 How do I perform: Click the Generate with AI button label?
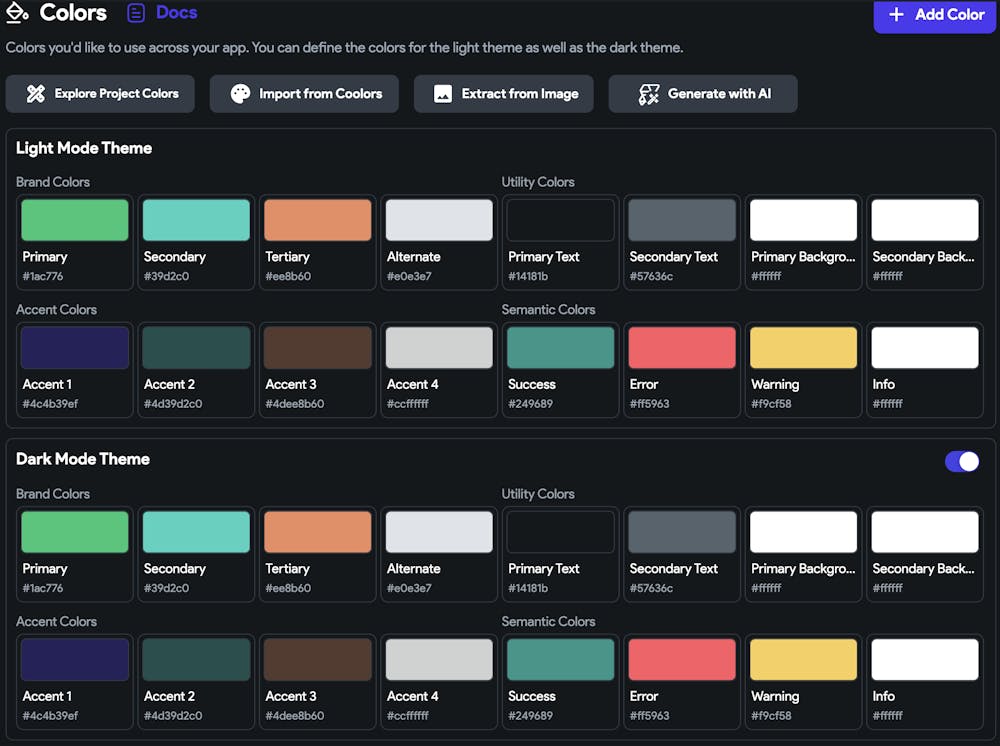coord(719,94)
